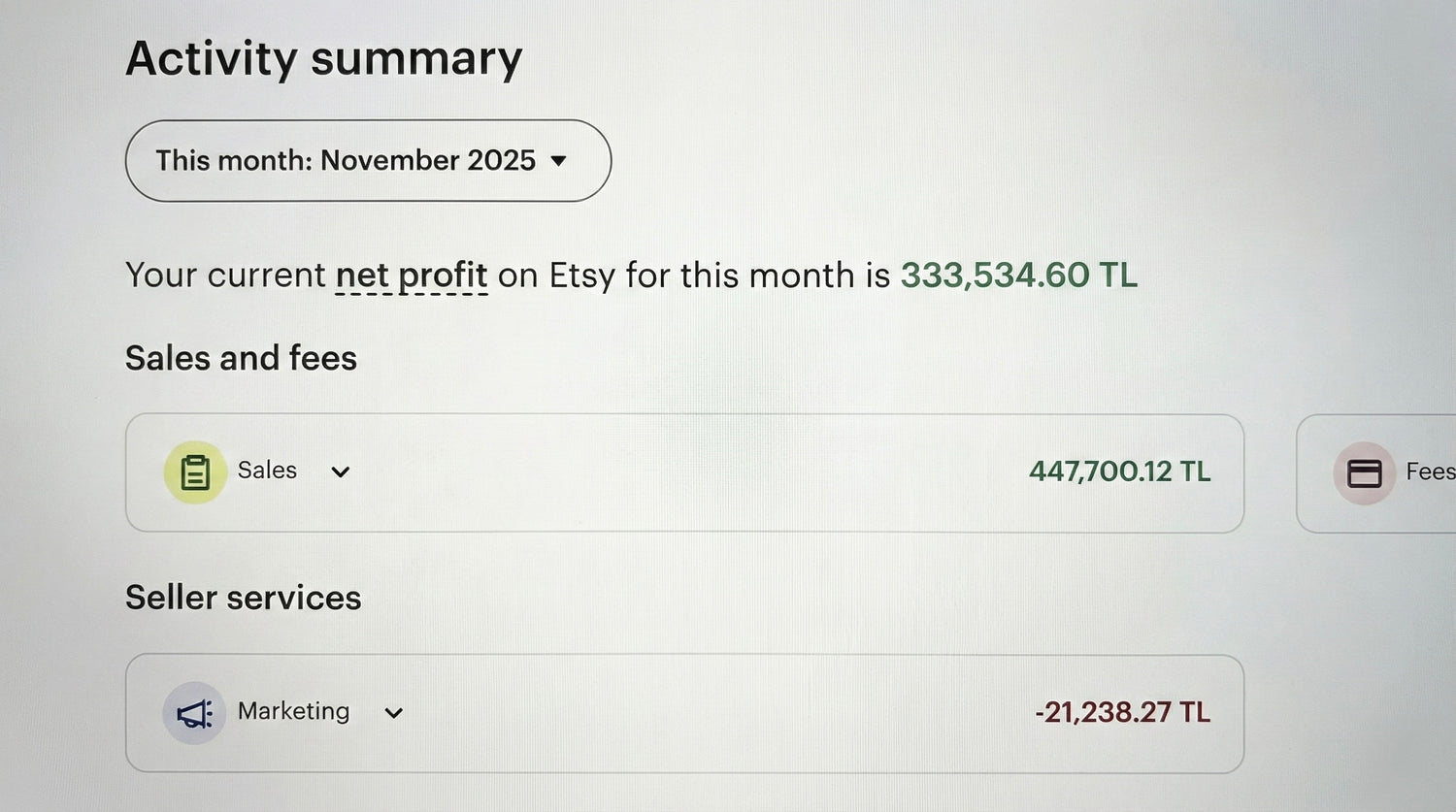Click the month selector's triangle arrow
Image resolution: width=1456 pixels, height=812 pixels.
(x=559, y=161)
